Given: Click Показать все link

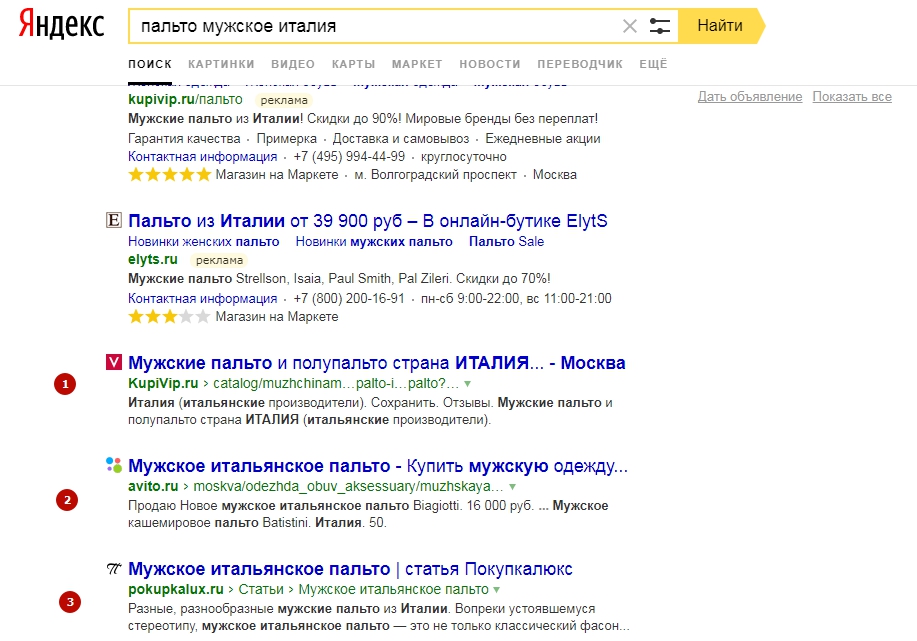Looking at the screenshot, I should tap(852, 97).
